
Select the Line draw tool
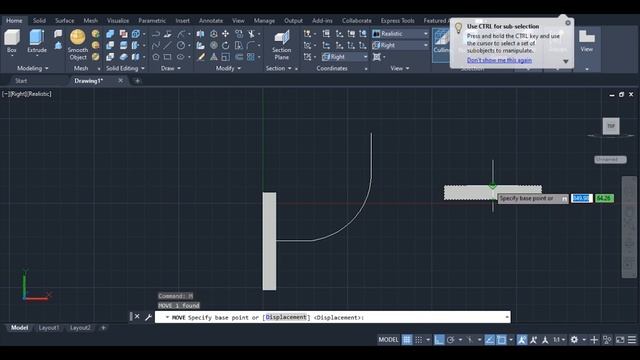point(167,45)
